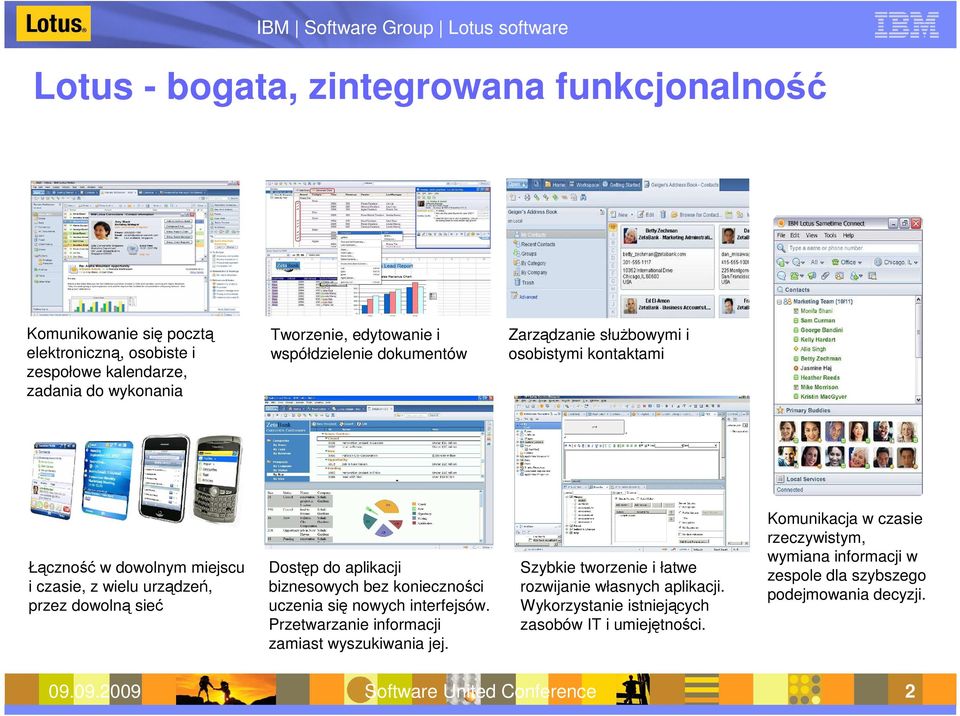Click the last photo in second buddies row
The image size is (960, 716).
pos(907,457)
